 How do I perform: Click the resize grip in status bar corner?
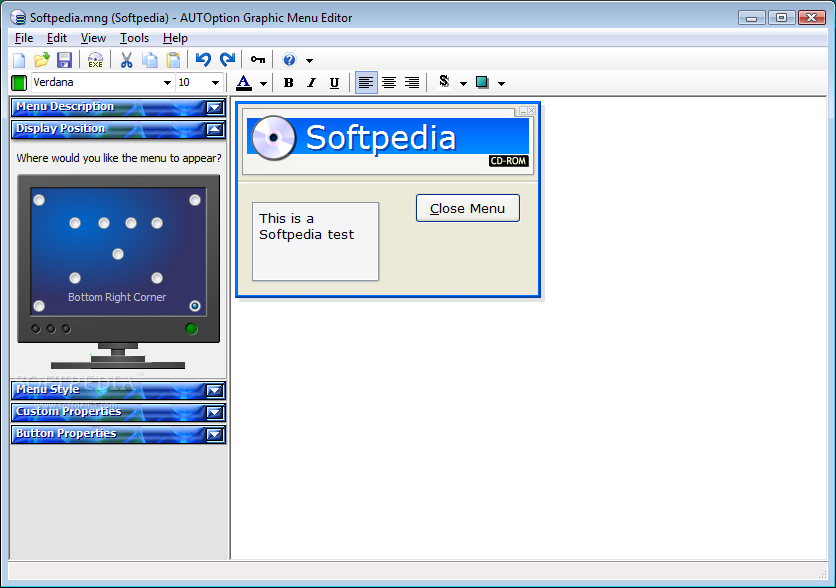tap(822, 574)
